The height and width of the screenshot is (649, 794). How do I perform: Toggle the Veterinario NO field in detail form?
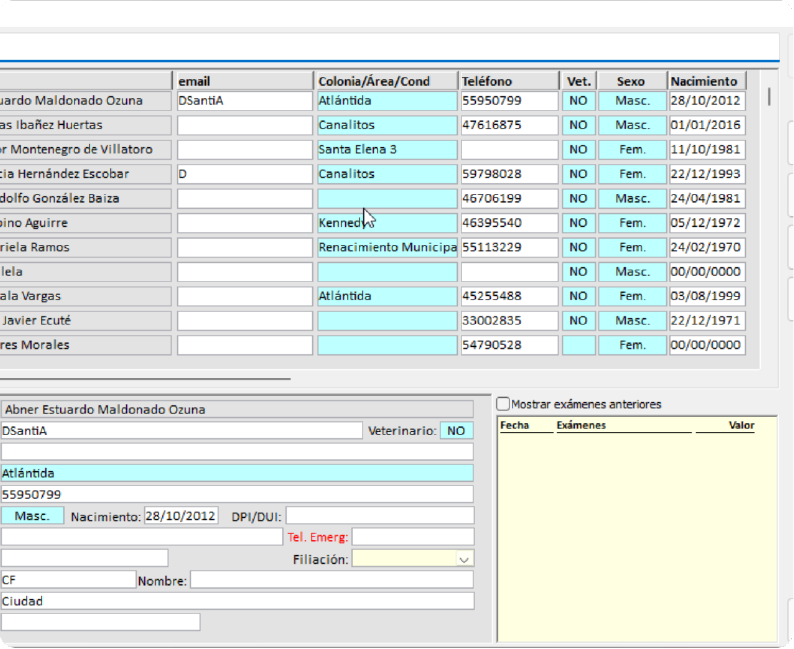point(456,430)
